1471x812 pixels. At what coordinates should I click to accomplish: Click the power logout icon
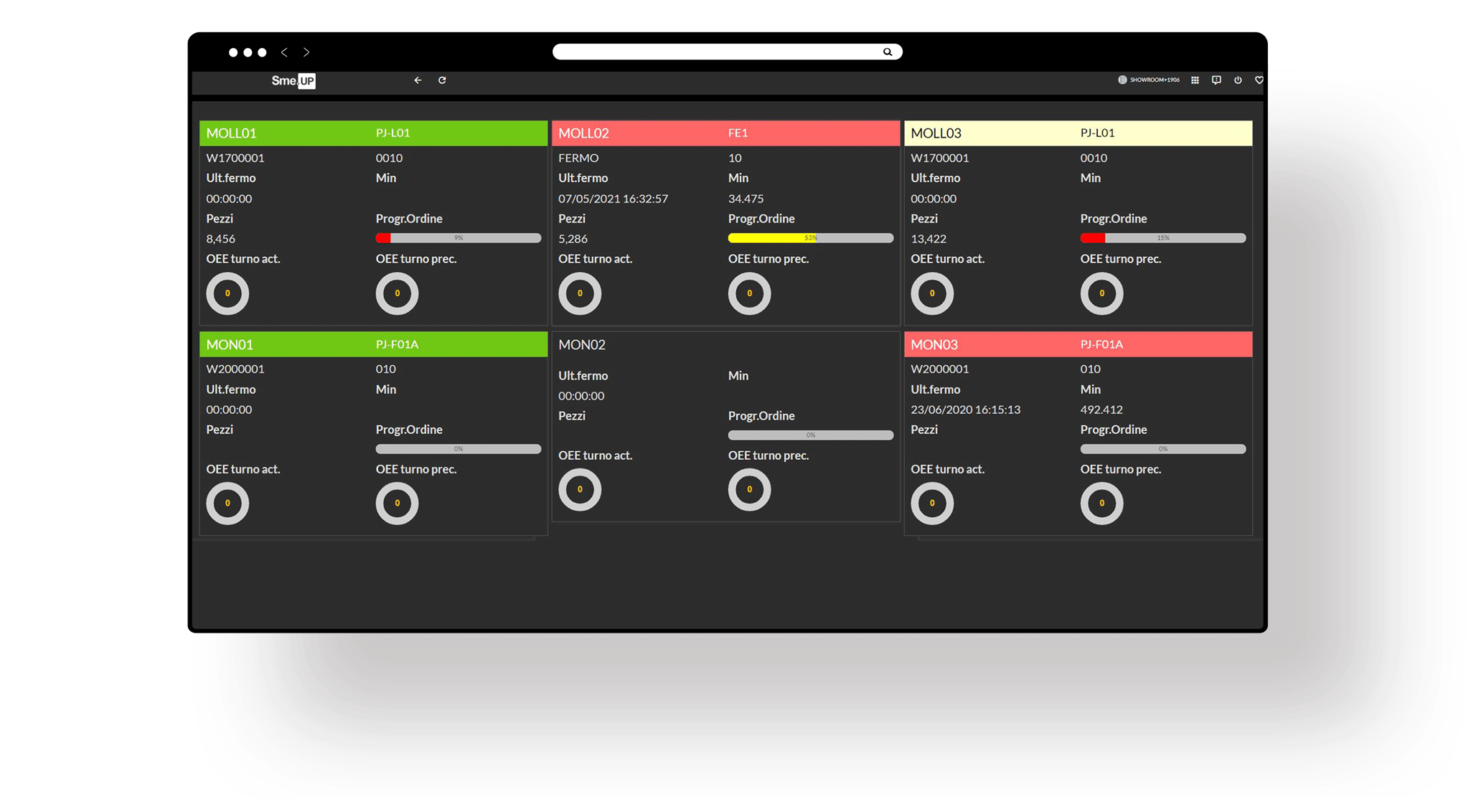tap(1238, 80)
